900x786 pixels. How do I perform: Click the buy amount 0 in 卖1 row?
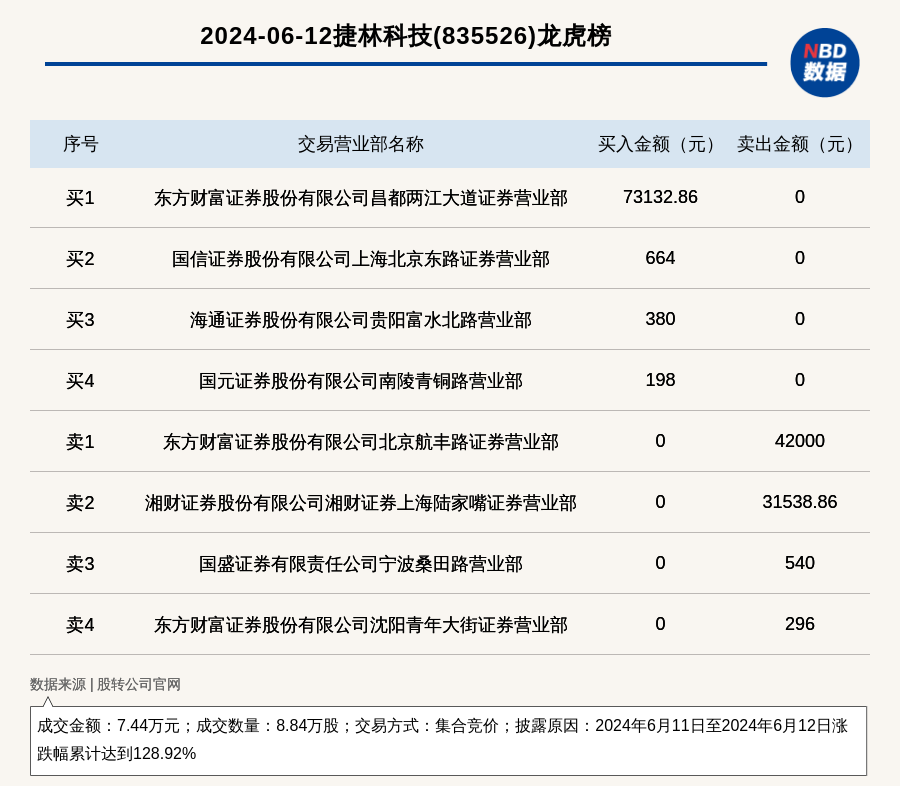point(660,440)
